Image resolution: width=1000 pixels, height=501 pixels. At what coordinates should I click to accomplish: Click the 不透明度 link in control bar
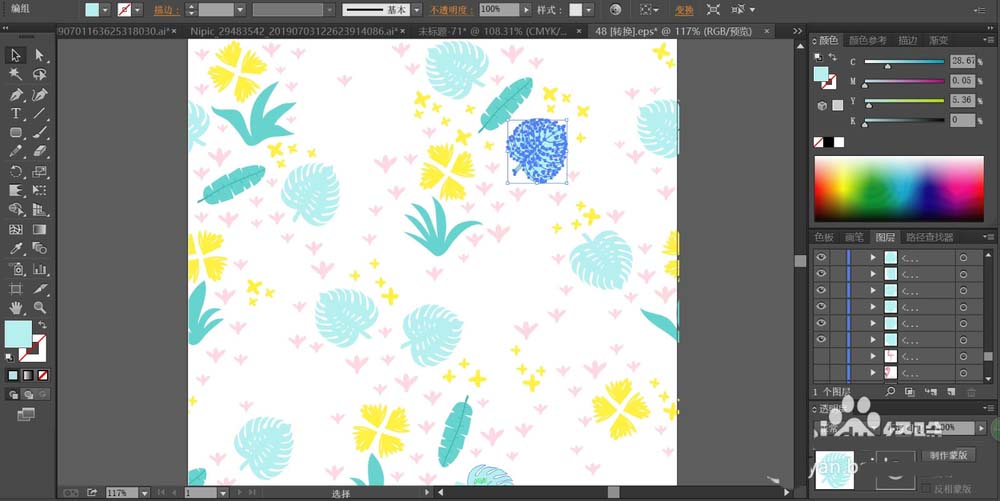click(450, 10)
